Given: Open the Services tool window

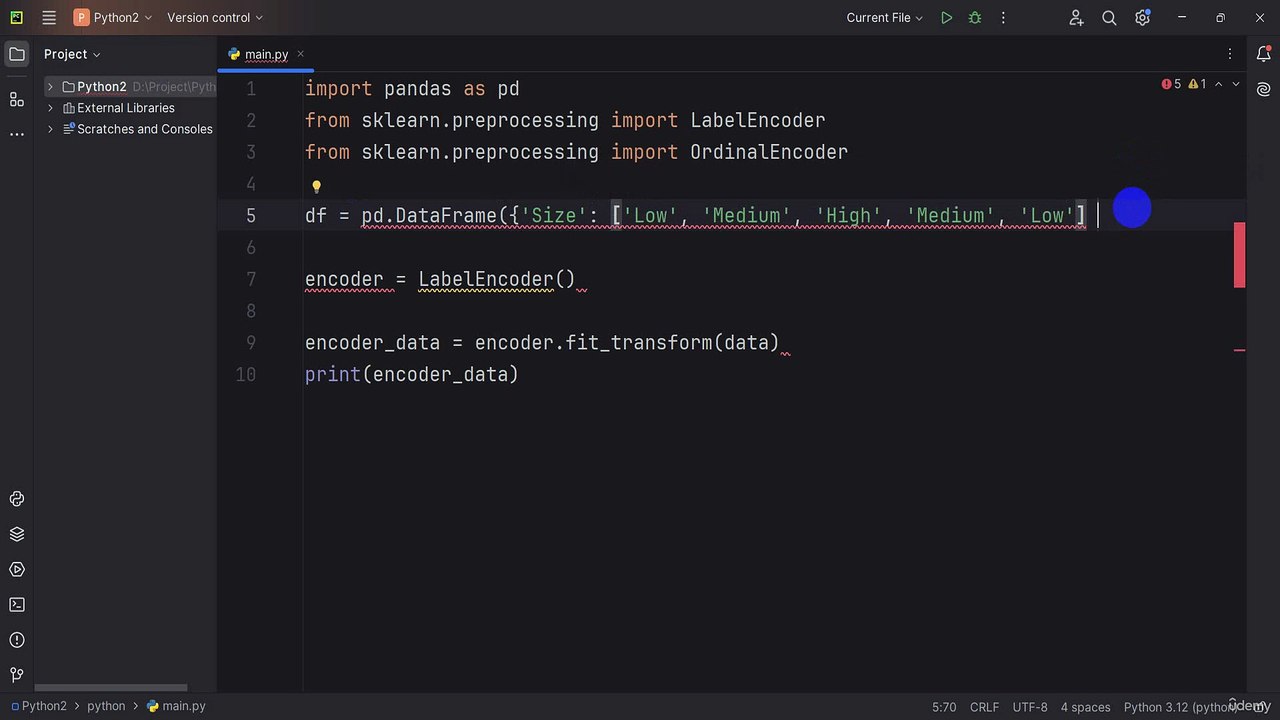Looking at the screenshot, I should point(17,569).
